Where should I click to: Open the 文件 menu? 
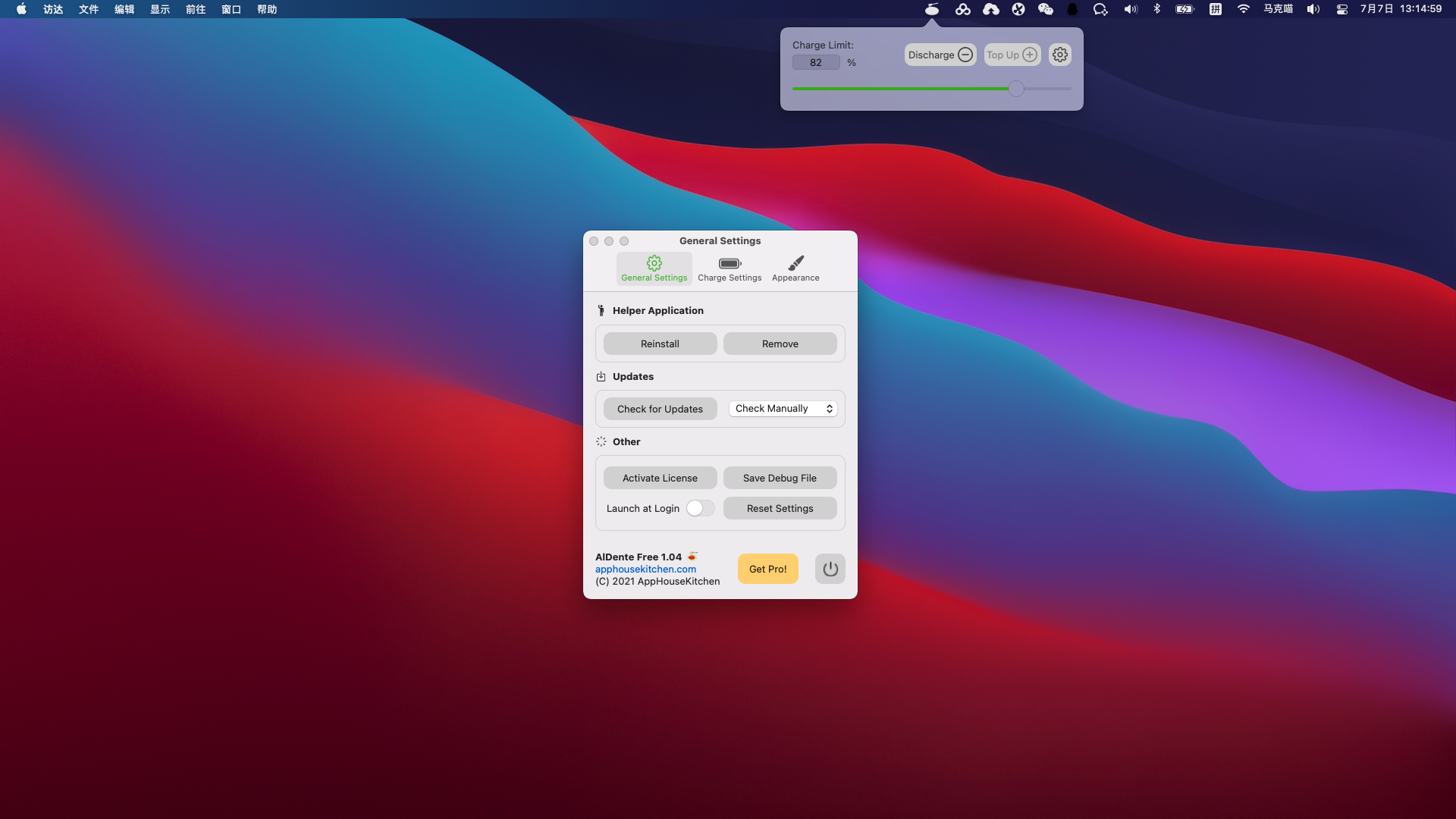[89, 9]
